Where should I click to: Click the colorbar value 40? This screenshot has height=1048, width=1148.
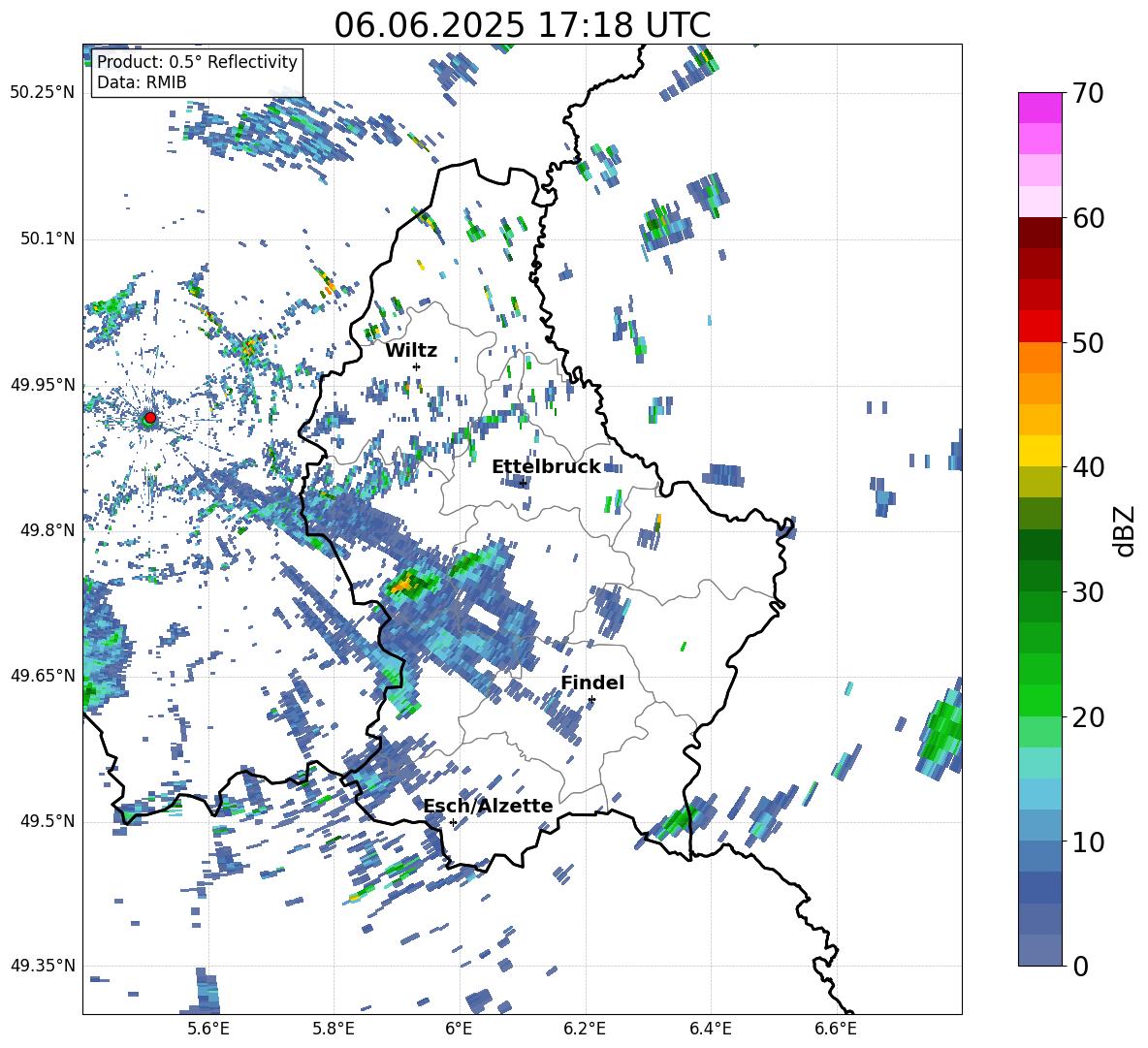pyautogui.click(x=1088, y=467)
